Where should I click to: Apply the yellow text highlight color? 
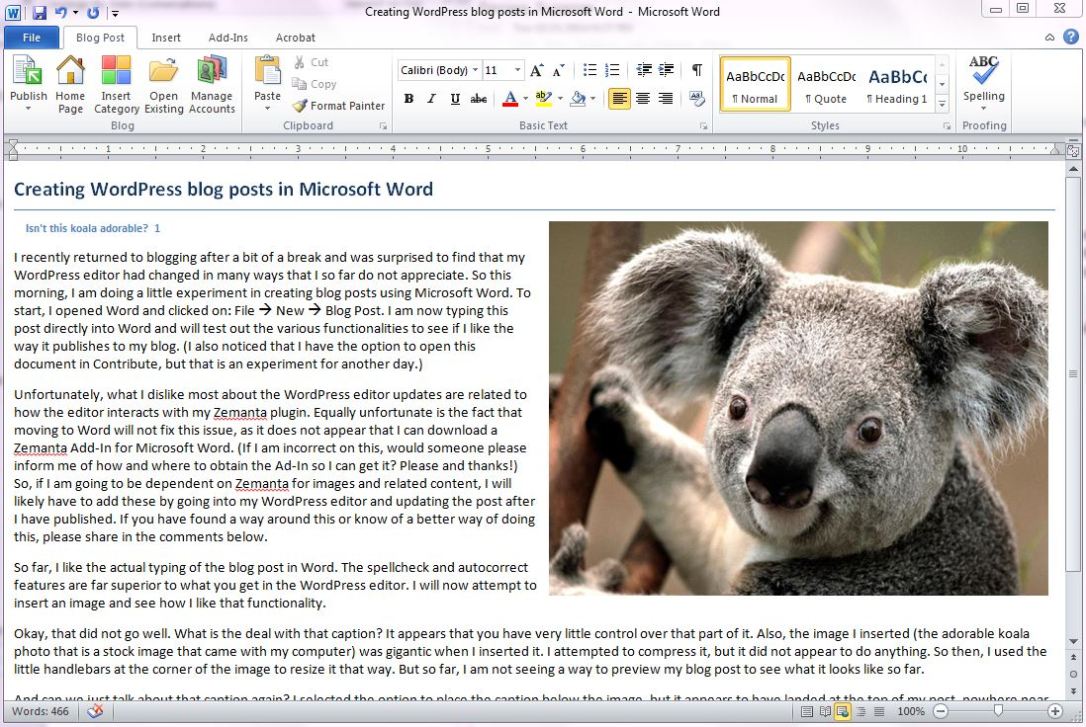tap(544, 99)
